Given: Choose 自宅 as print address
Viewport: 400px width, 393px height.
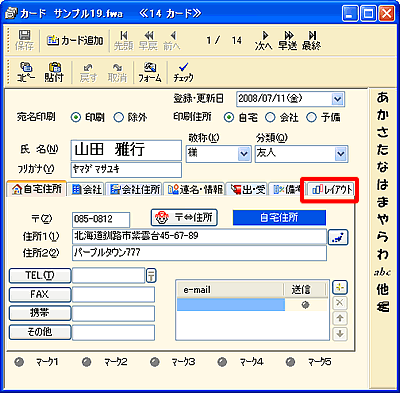Looking at the screenshot, I should click(x=229, y=117).
